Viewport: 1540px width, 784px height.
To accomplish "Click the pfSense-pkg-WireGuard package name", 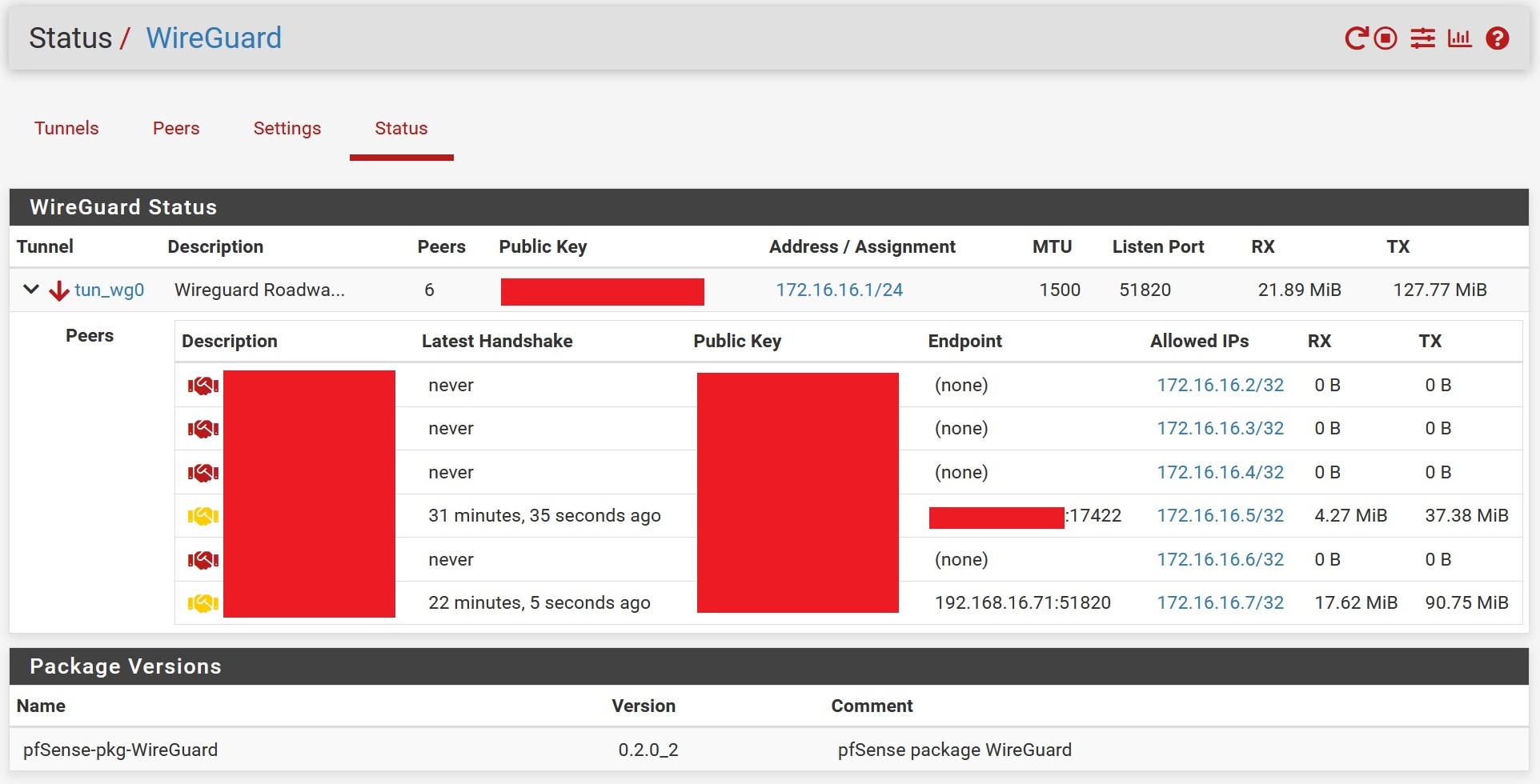I will [120, 750].
